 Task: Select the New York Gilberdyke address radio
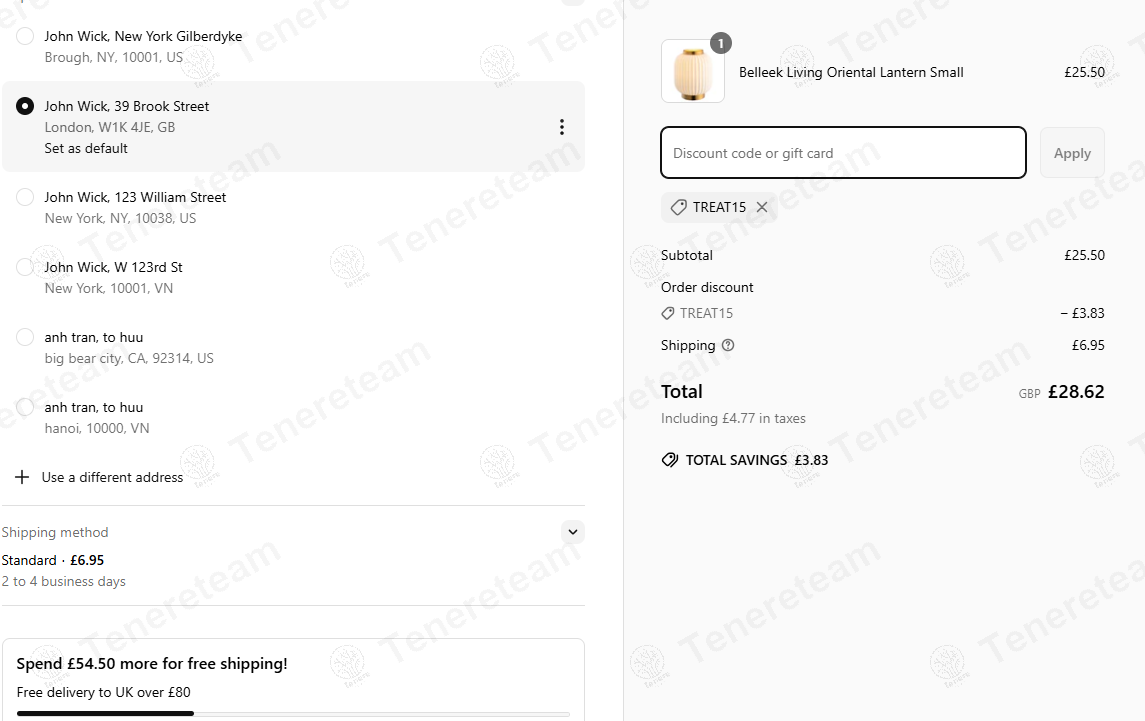(x=25, y=36)
